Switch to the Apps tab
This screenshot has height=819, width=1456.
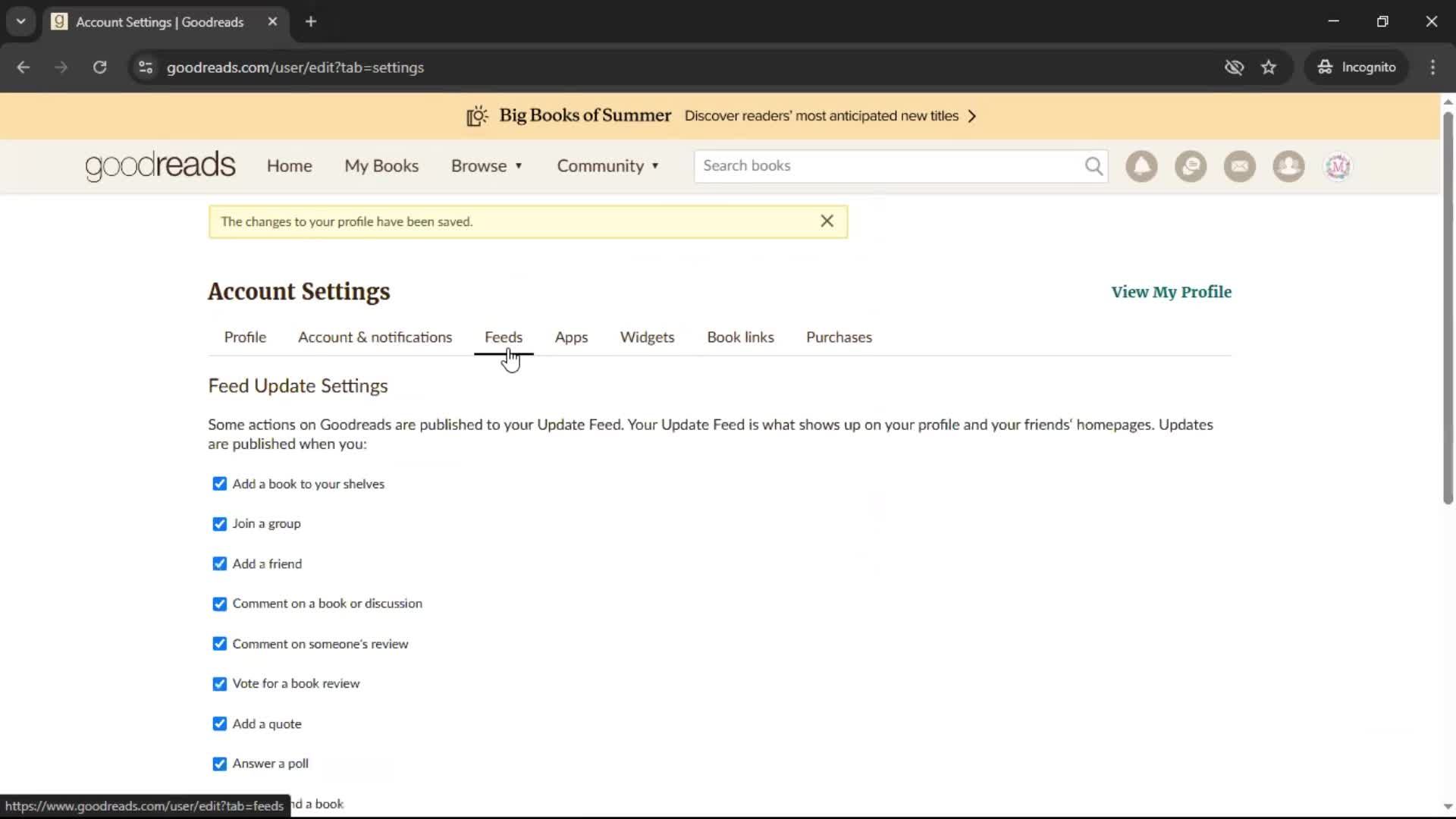click(x=571, y=337)
